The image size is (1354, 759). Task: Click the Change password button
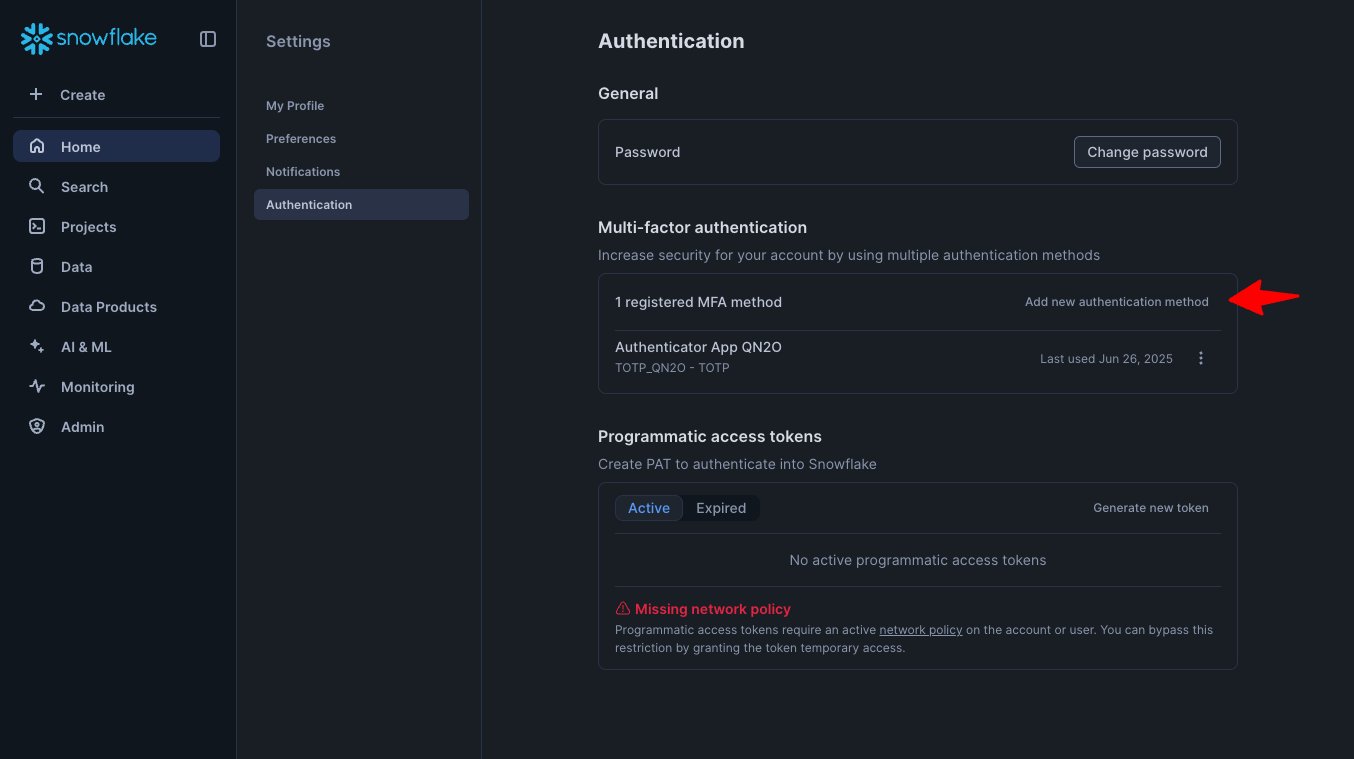[x=1147, y=152]
